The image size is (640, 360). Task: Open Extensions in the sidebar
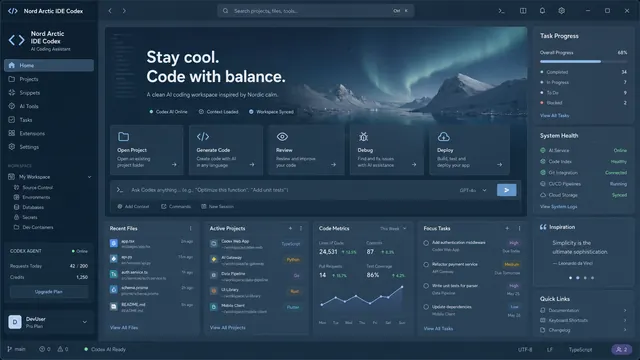(49, 133)
